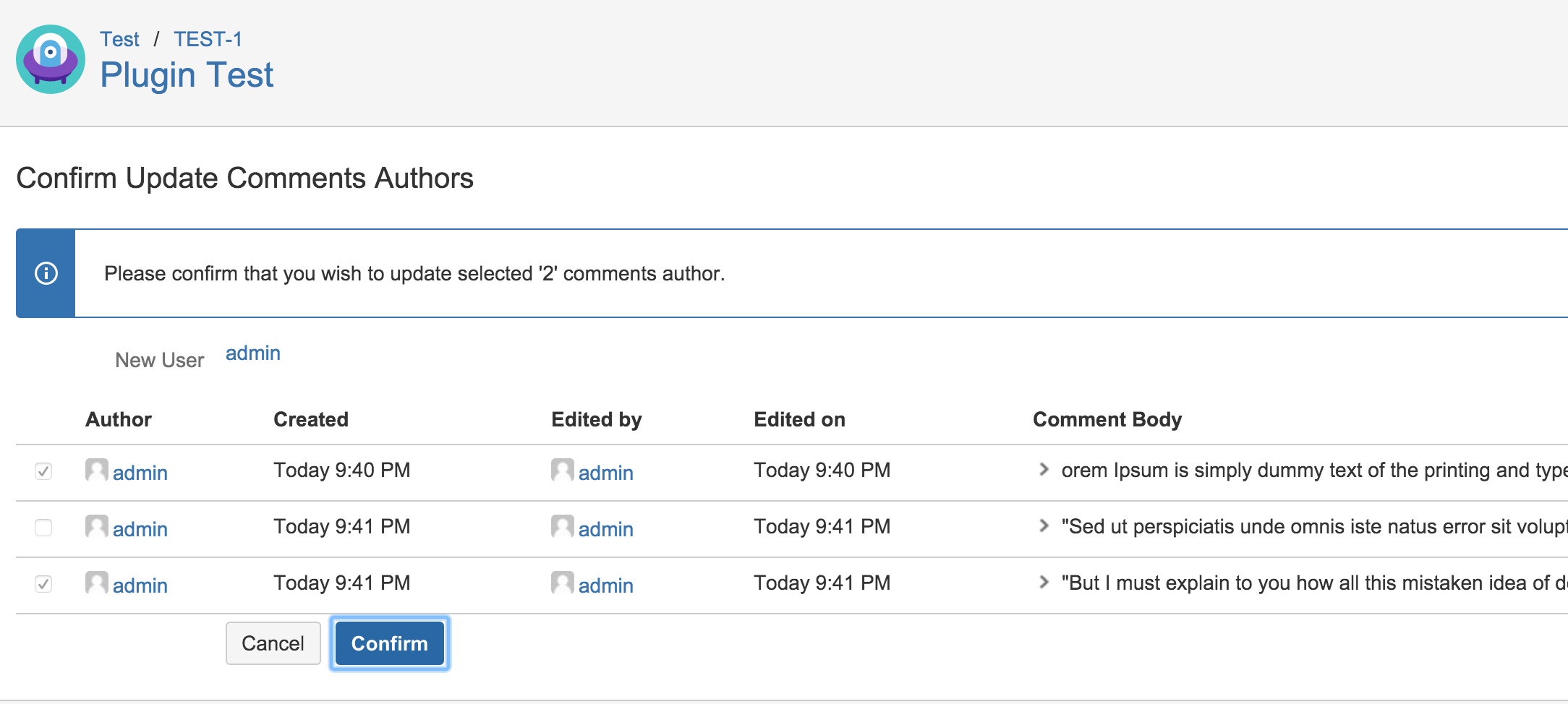Open author admin link in the 9:40 PM row
1568x704 pixels.
point(140,473)
